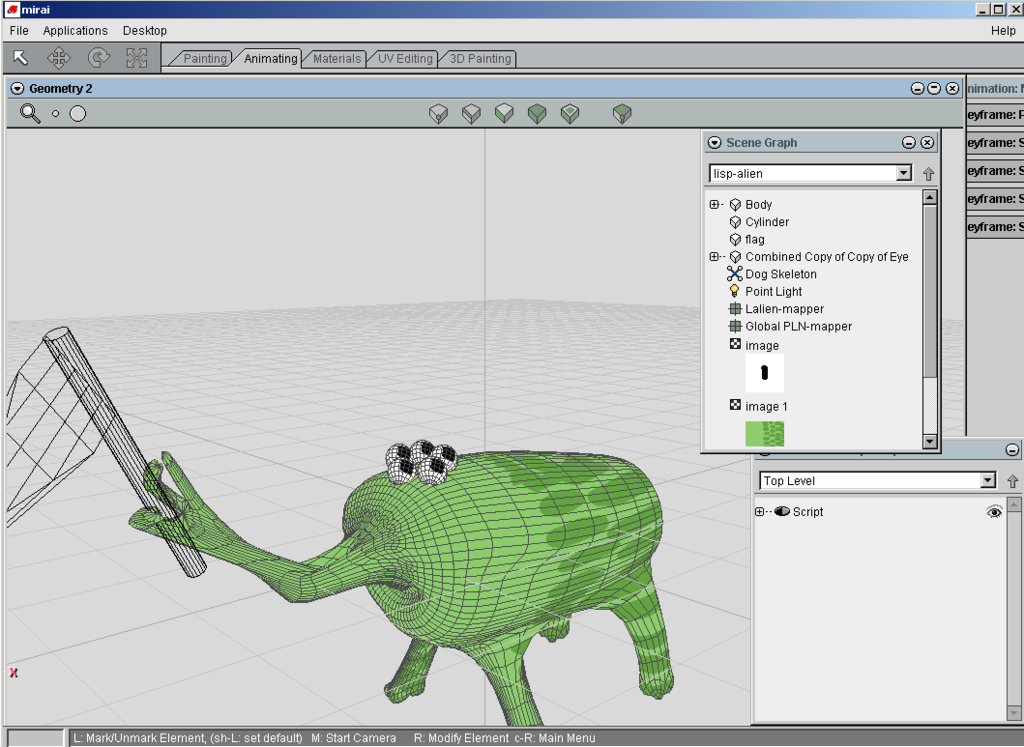Screen dimensions: 1024x747
Task: Select the large circle size option
Action: coord(78,114)
